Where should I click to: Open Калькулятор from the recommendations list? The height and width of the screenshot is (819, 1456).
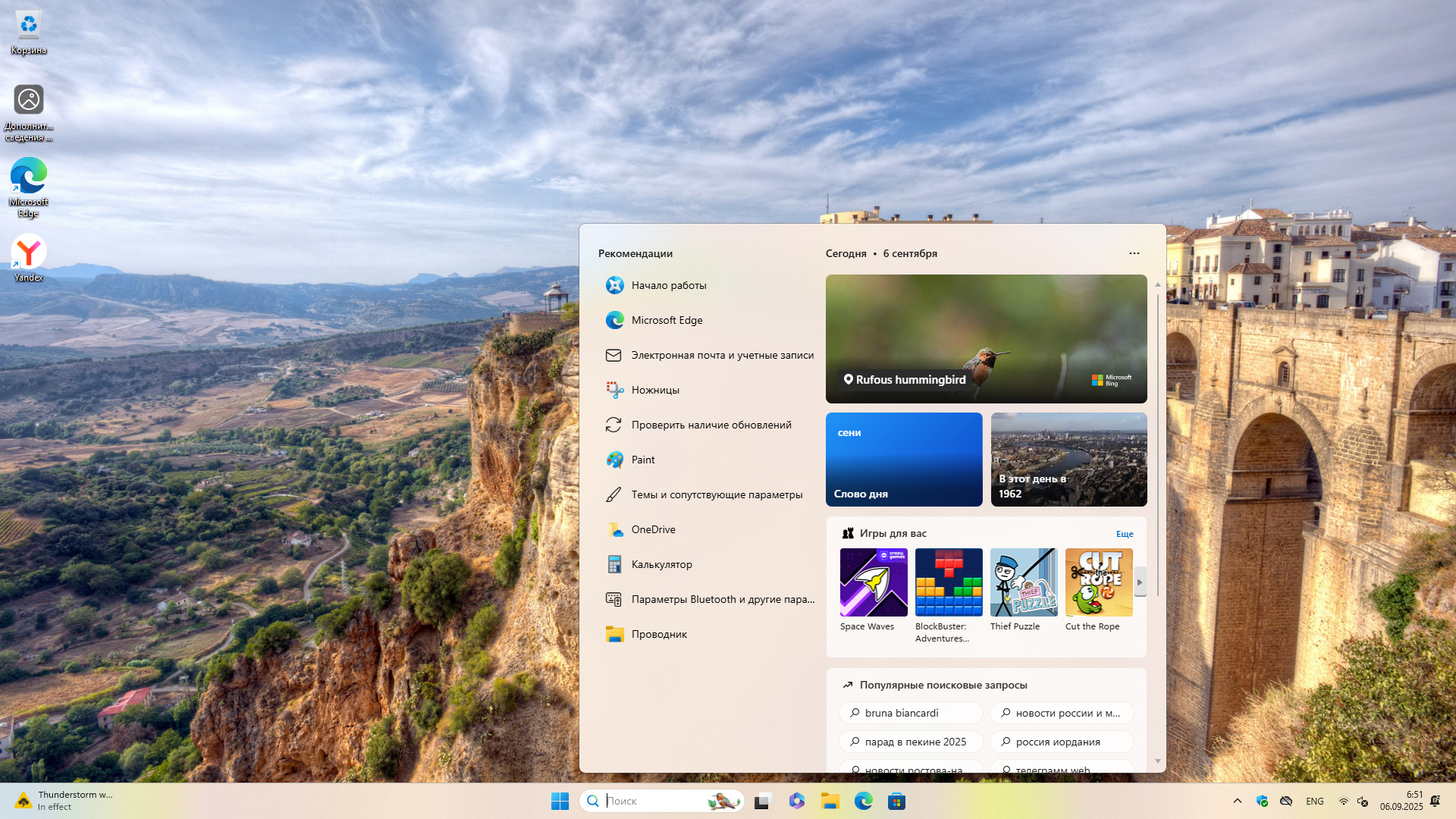[x=661, y=564]
